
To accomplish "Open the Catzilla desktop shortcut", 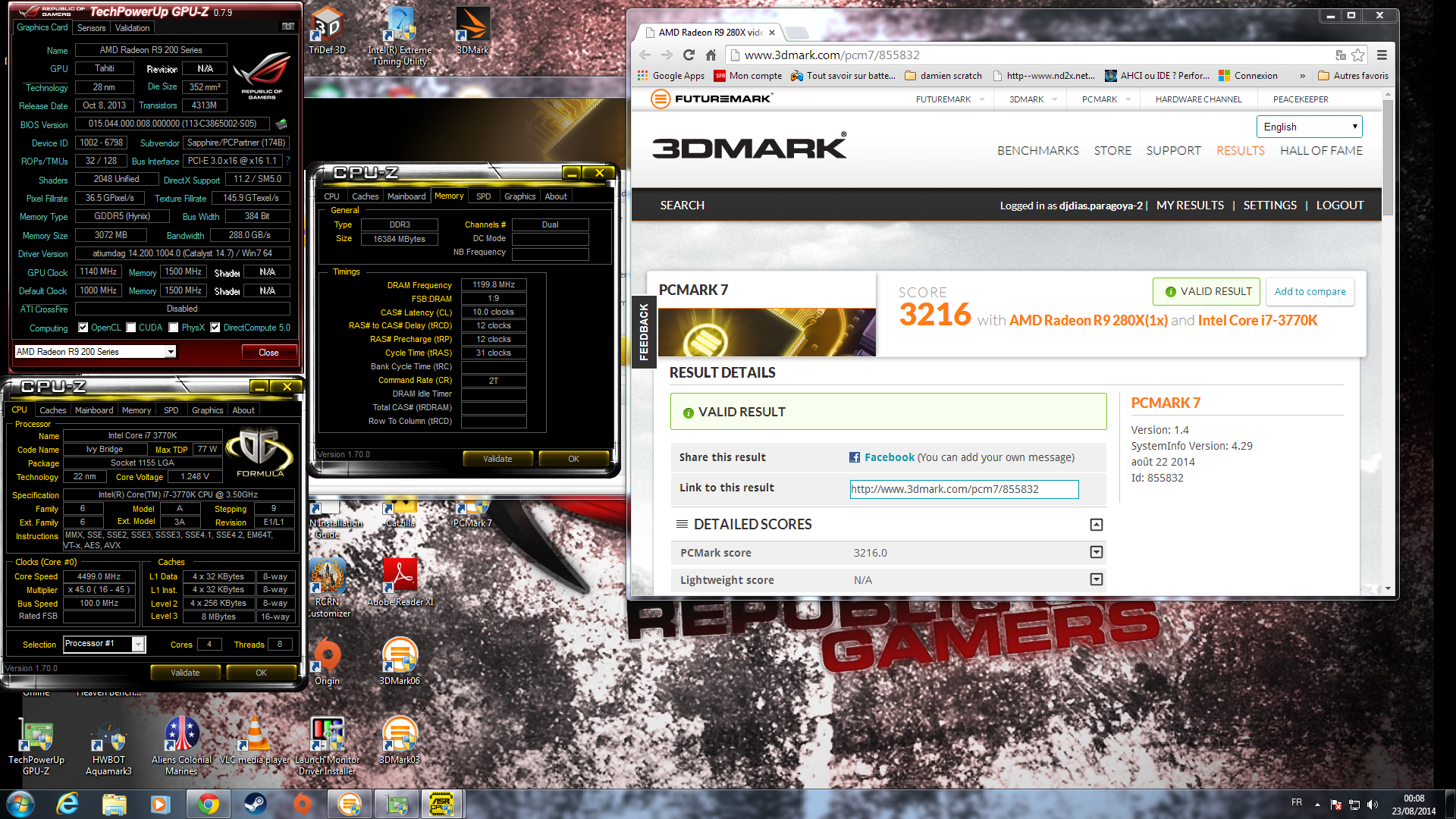I will pos(400,513).
